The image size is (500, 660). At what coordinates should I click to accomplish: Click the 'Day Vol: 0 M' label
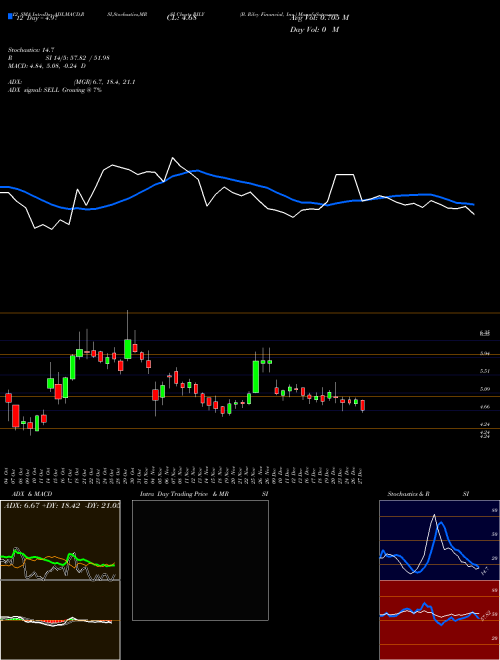tap(314, 30)
